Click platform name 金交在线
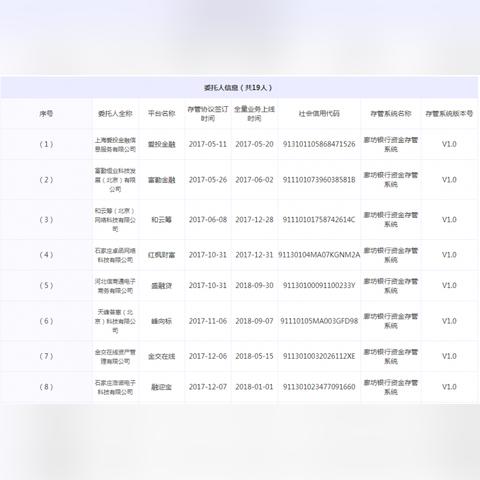This screenshot has width=480, height=480. pyautogui.click(x=162, y=356)
